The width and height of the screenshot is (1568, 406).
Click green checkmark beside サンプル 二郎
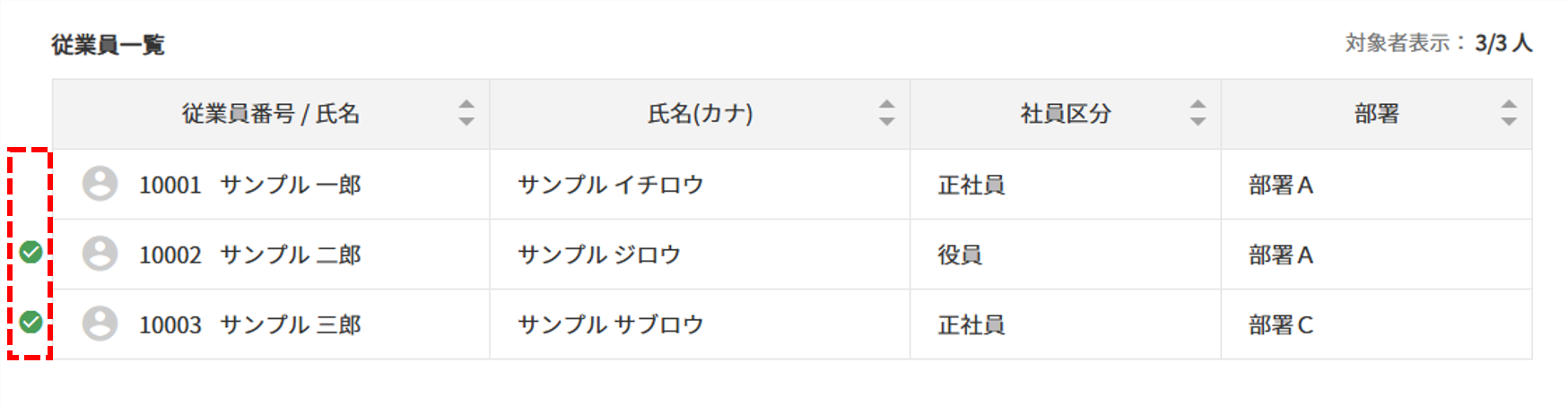(31, 253)
